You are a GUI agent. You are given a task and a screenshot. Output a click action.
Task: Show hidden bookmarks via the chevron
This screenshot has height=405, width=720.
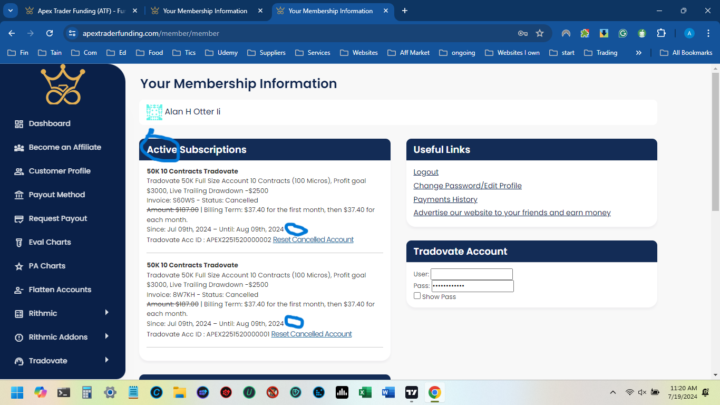tap(638, 52)
